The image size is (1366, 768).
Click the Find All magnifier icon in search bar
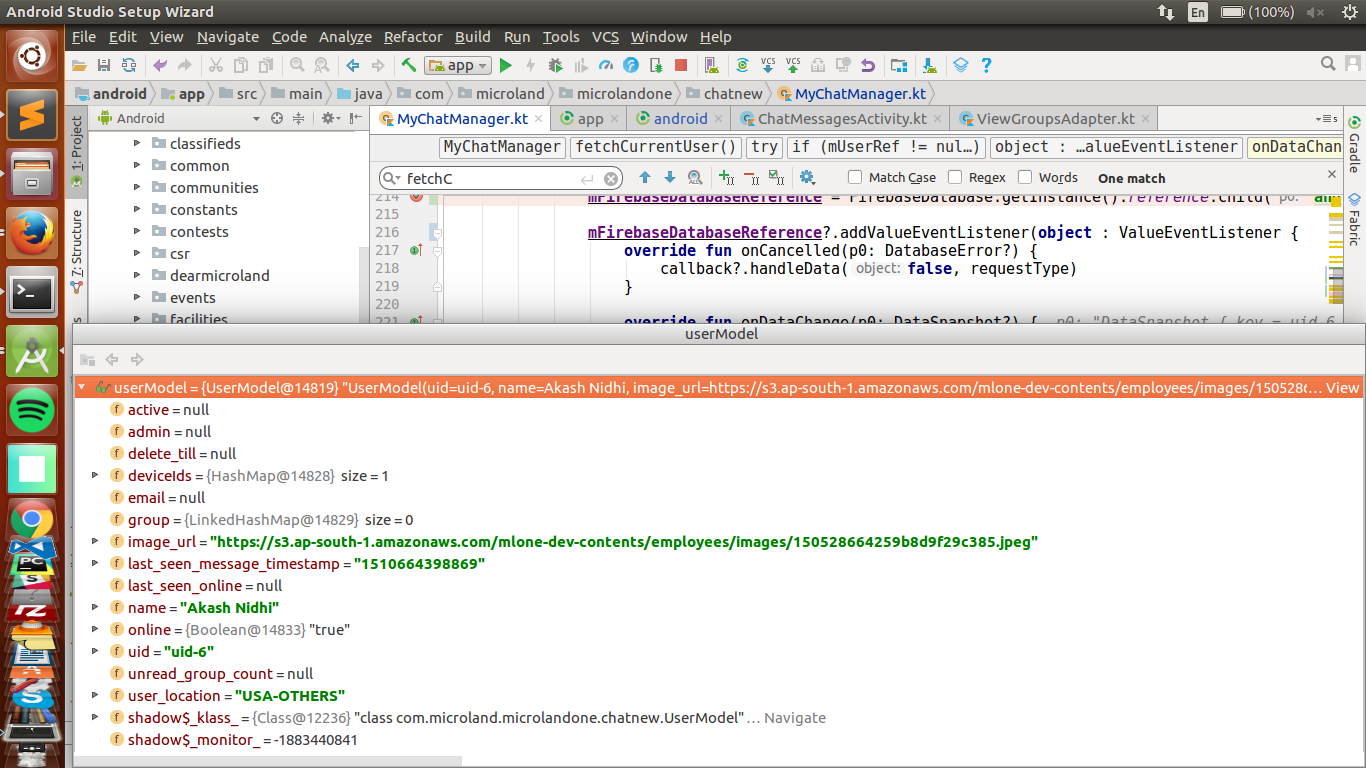(695, 178)
